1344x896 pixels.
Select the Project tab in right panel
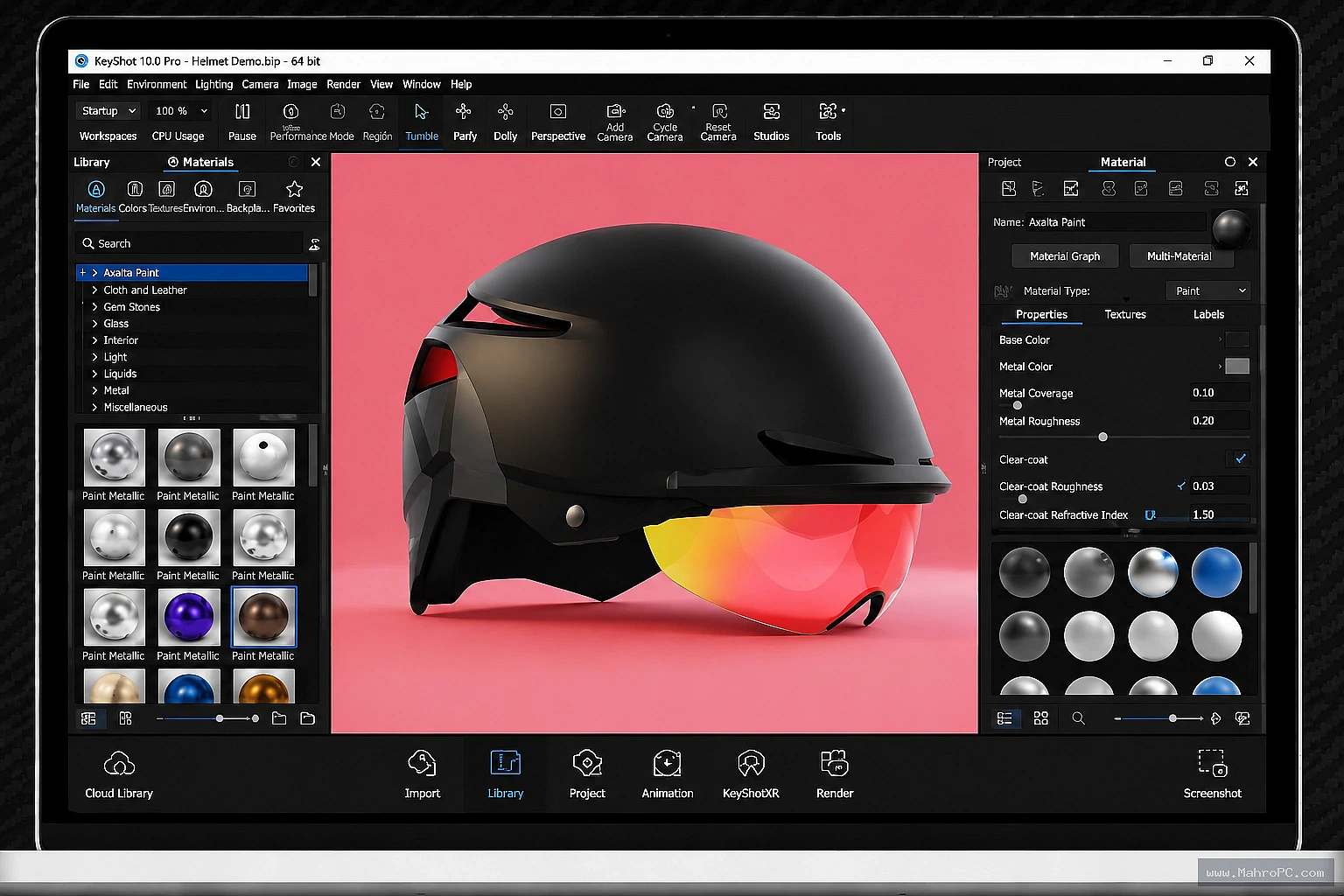[1004, 162]
